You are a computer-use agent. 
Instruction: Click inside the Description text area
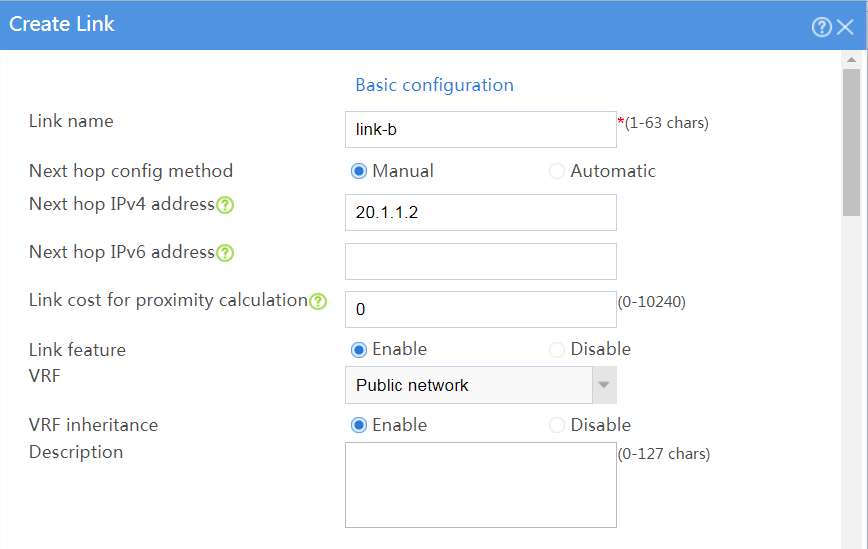tap(480, 485)
